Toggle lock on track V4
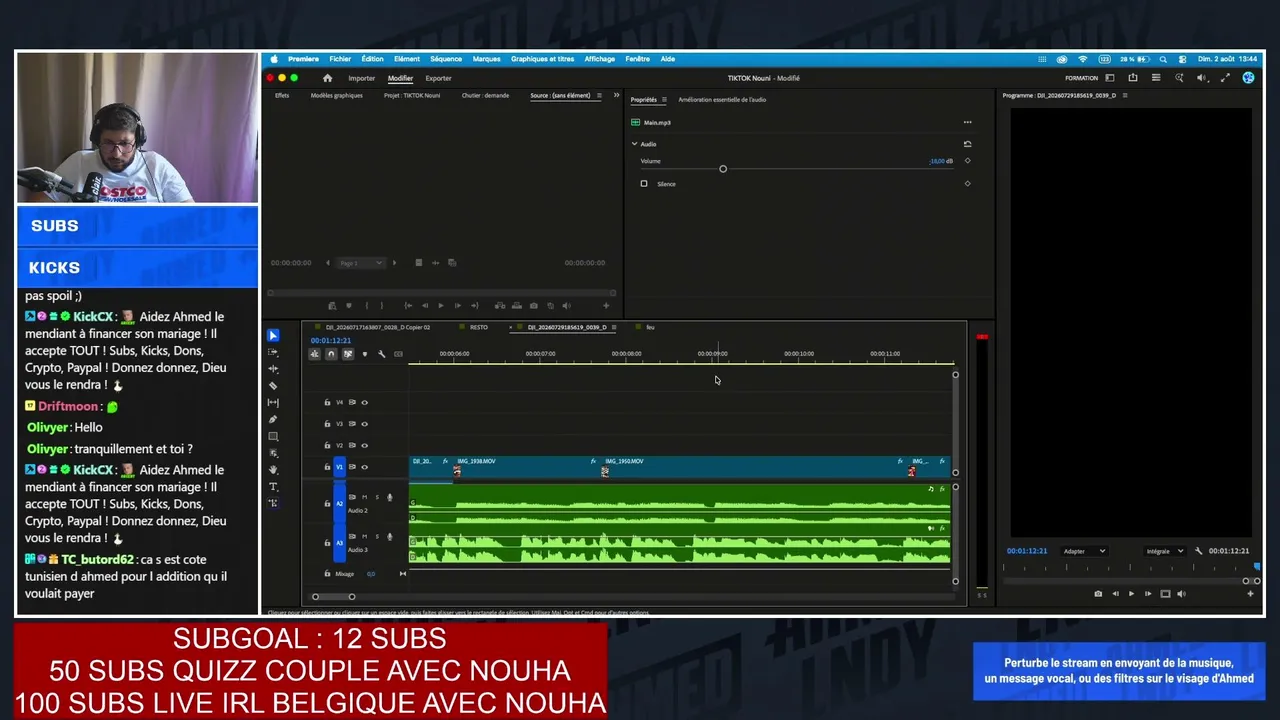1280x720 pixels. tap(327, 403)
